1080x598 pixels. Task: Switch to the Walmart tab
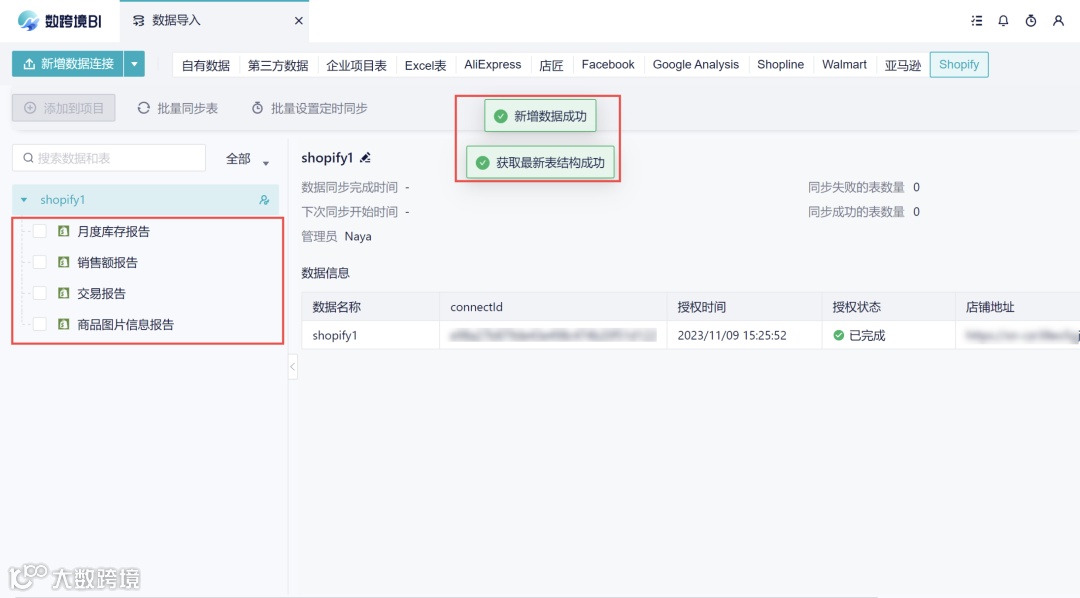[844, 64]
